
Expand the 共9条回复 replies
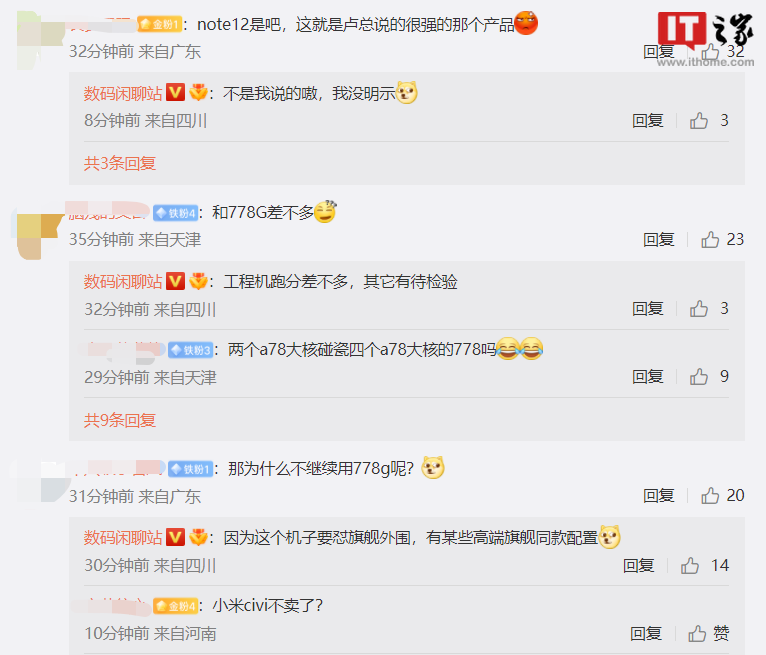pos(120,420)
